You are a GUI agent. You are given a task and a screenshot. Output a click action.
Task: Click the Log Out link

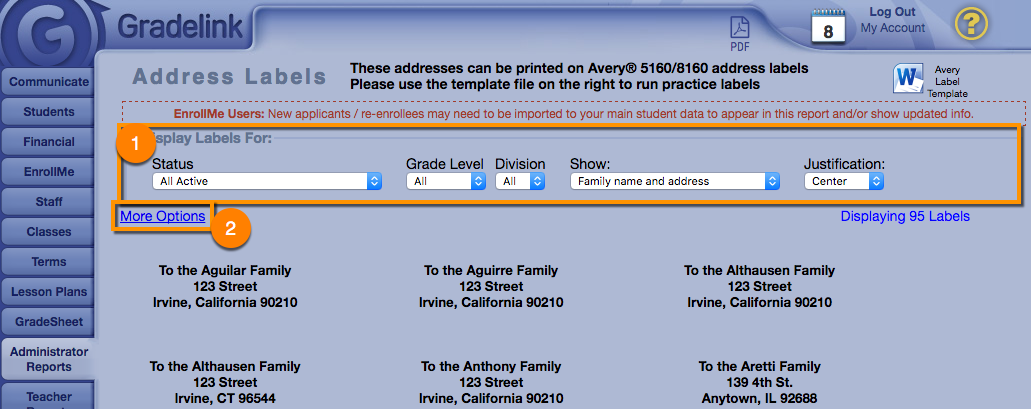pyautogui.click(x=892, y=12)
